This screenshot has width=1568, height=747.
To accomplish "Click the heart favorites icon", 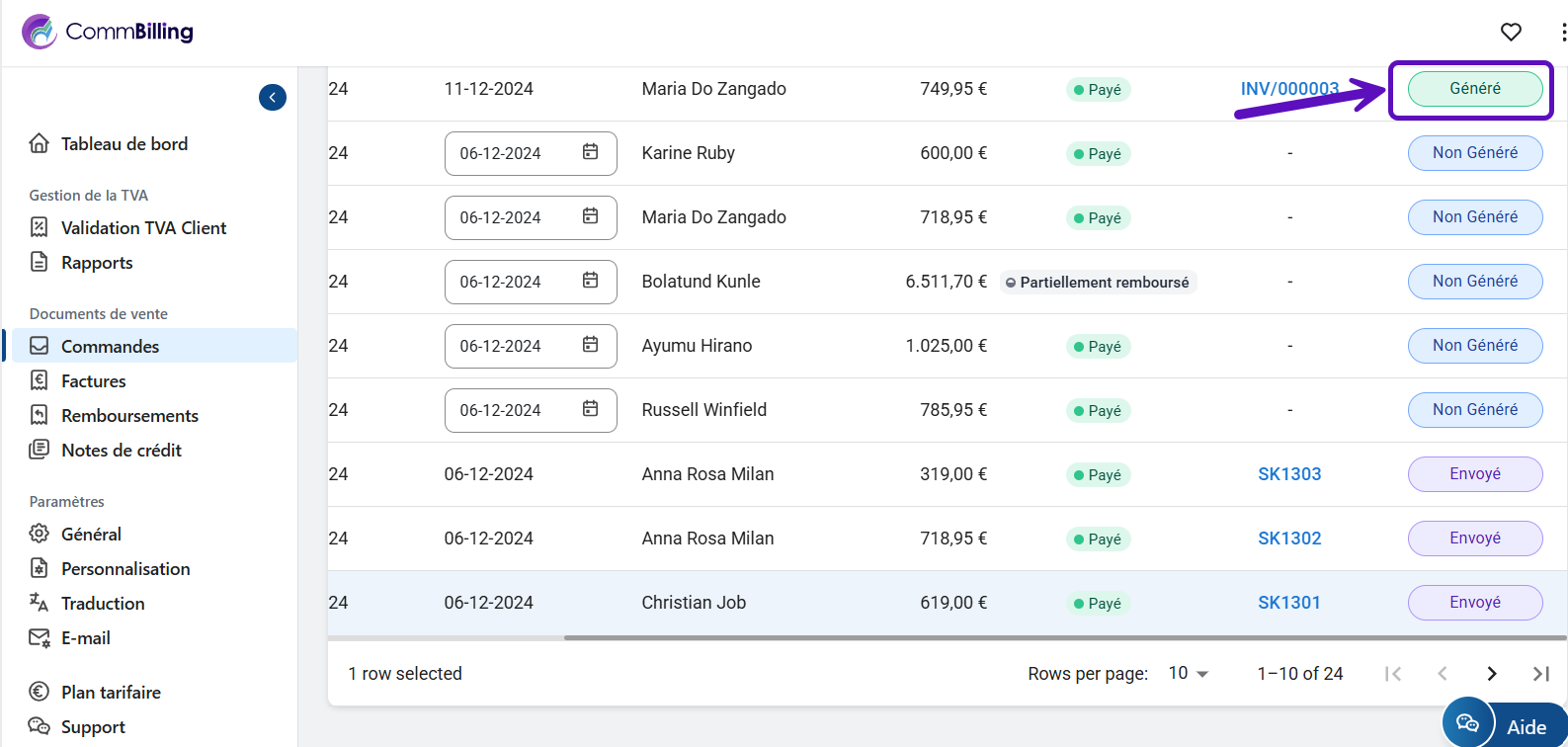I will pyautogui.click(x=1511, y=33).
